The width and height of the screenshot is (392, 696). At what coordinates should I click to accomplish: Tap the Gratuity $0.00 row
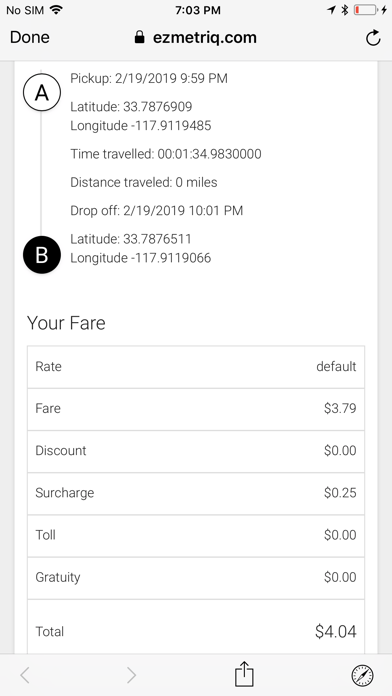tap(196, 577)
